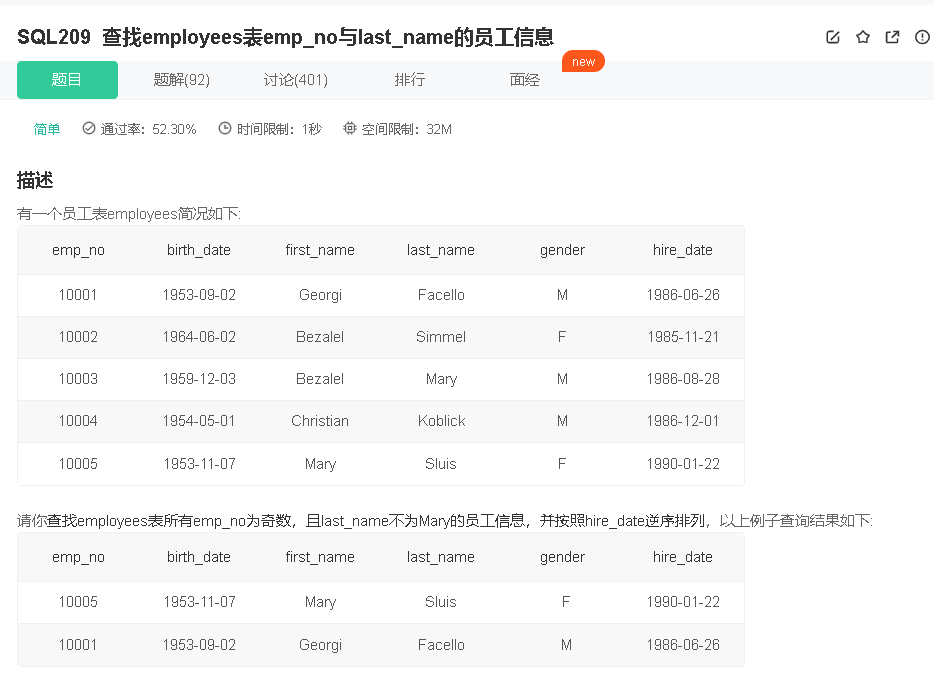Click the 有一个员工表employees简况如下 sentence
The height and width of the screenshot is (692, 934).
pyautogui.click(x=129, y=214)
